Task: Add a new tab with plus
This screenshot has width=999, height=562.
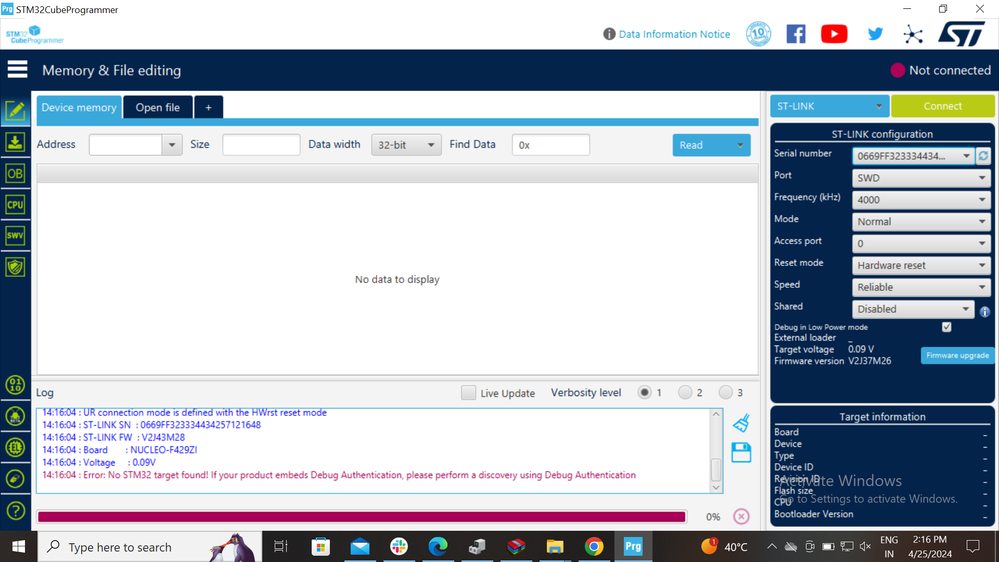Action: [x=208, y=107]
